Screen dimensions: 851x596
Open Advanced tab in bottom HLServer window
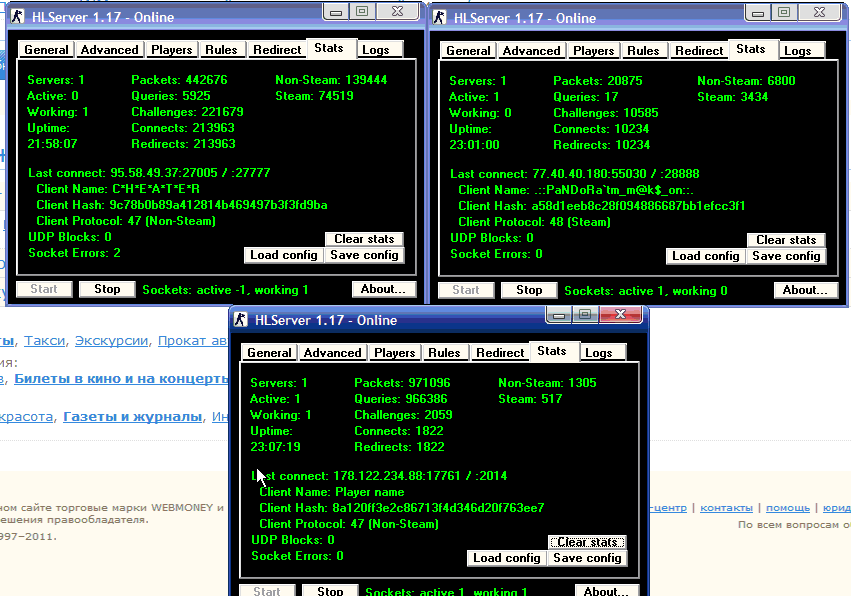coord(333,353)
